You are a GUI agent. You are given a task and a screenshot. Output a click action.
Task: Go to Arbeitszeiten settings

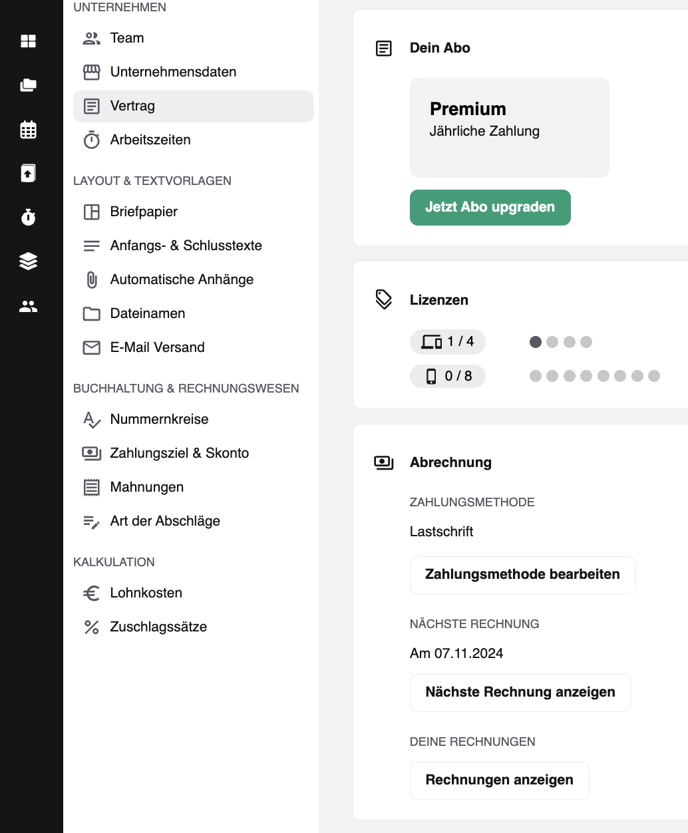point(193,140)
